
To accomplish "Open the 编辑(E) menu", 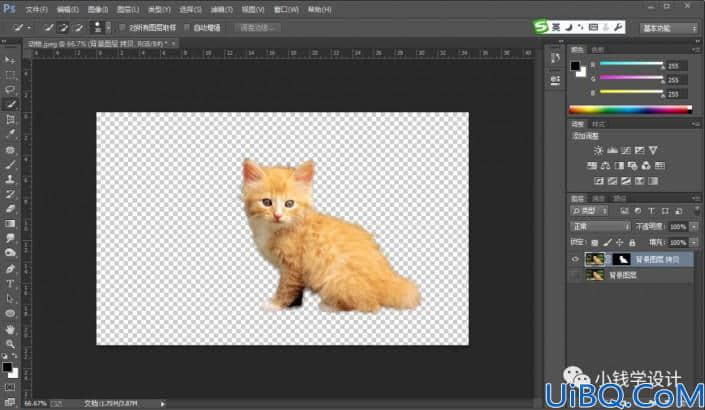I will pos(67,9).
